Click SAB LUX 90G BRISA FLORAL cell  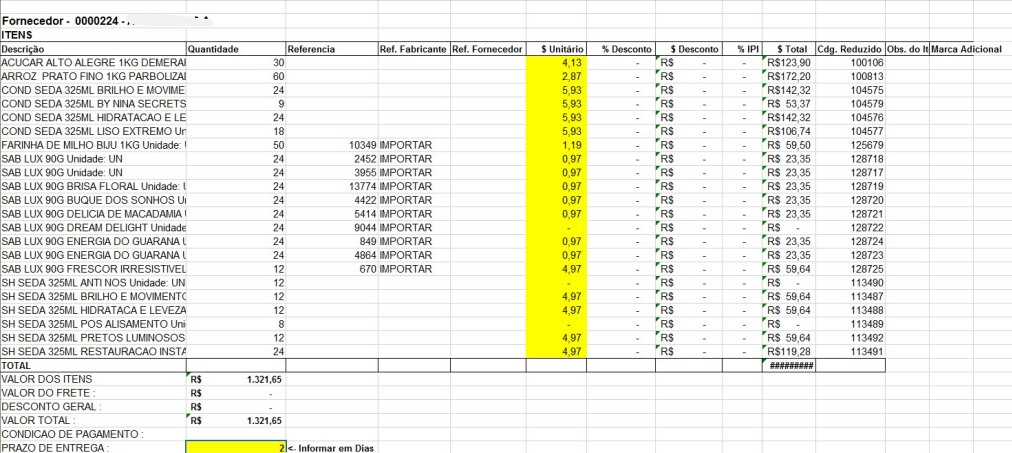point(93,186)
